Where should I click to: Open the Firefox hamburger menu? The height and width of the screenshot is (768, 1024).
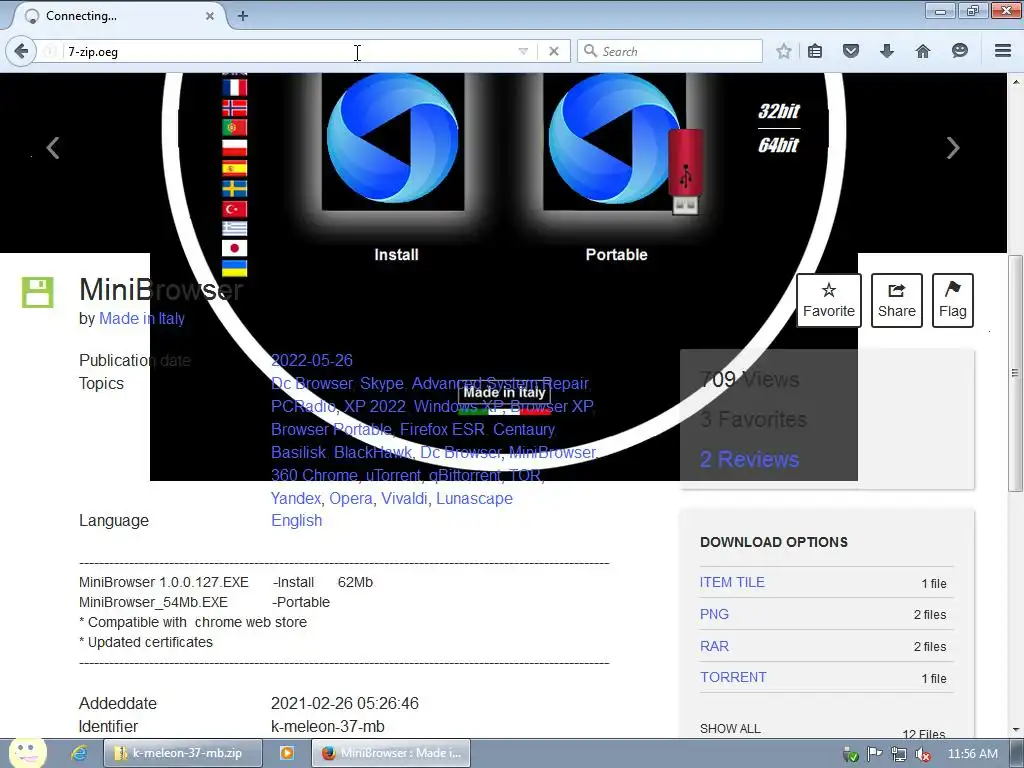pos(1003,51)
